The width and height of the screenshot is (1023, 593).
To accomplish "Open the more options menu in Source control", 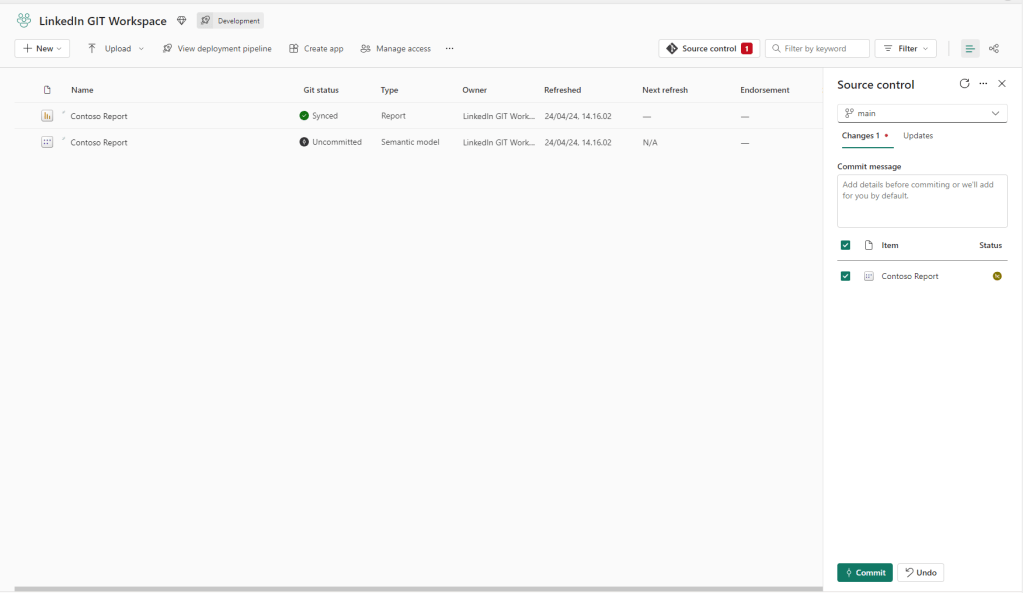I will click(983, 84).
